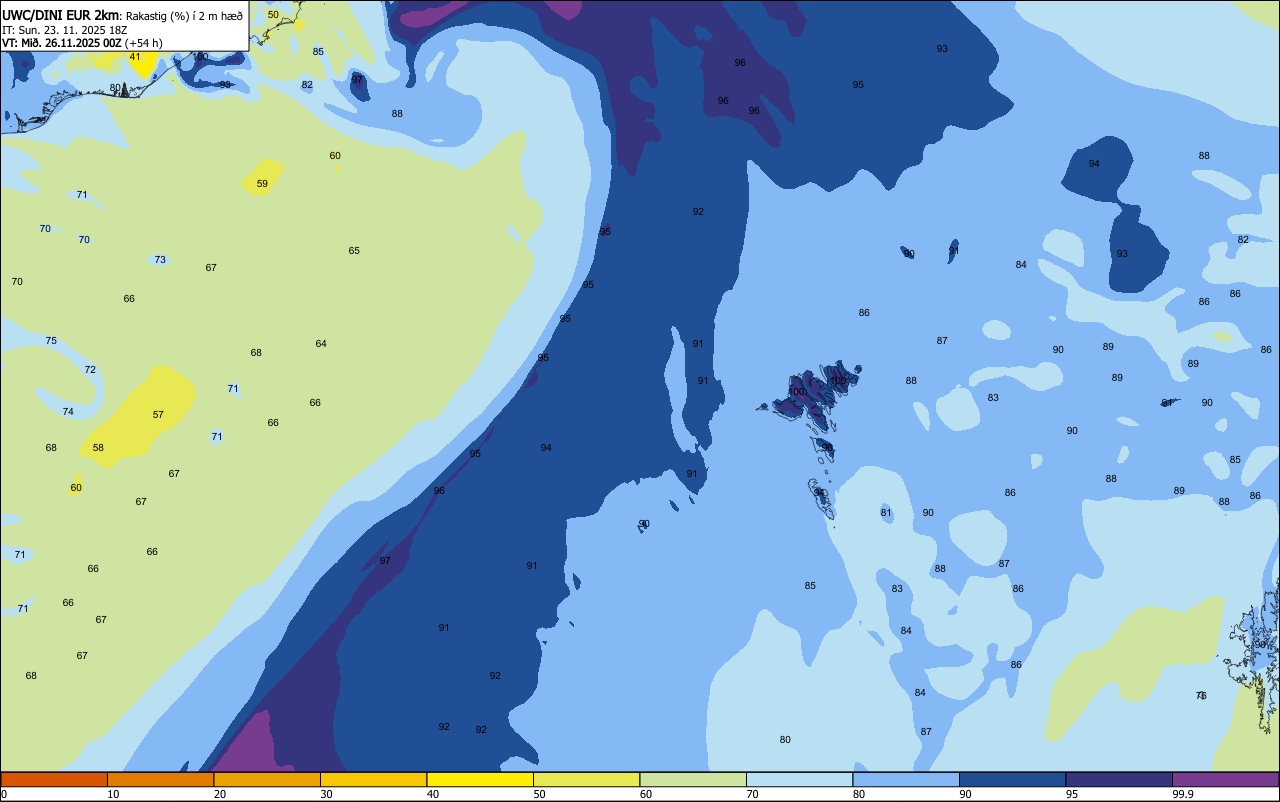The height and width of the screenshot is (802, 1280).
Task: Click the humidity value 72 on the map
Action: click(x=90, y=370)
